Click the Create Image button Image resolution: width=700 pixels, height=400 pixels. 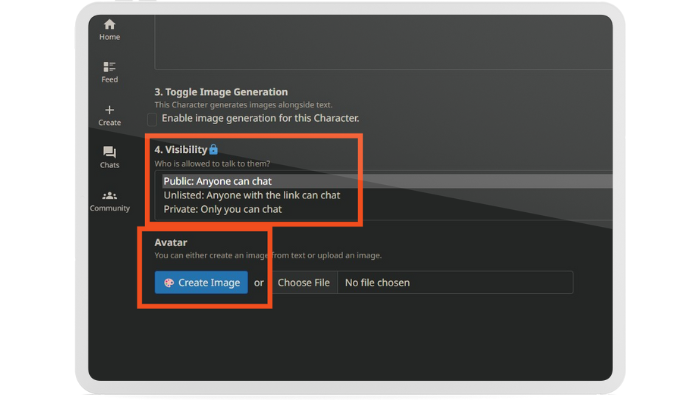pyautogui.click(x=201, y=283)
